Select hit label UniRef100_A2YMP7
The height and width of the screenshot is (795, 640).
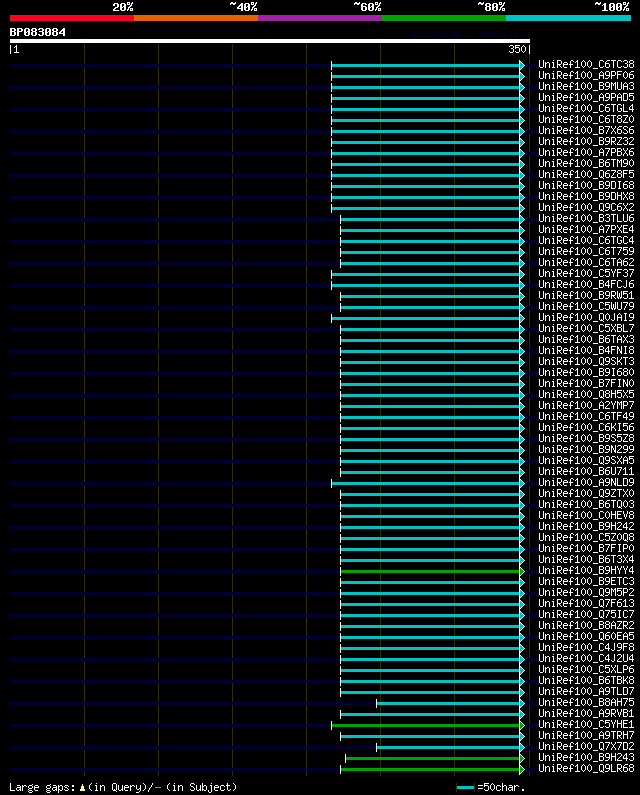(x=586, y=405)
